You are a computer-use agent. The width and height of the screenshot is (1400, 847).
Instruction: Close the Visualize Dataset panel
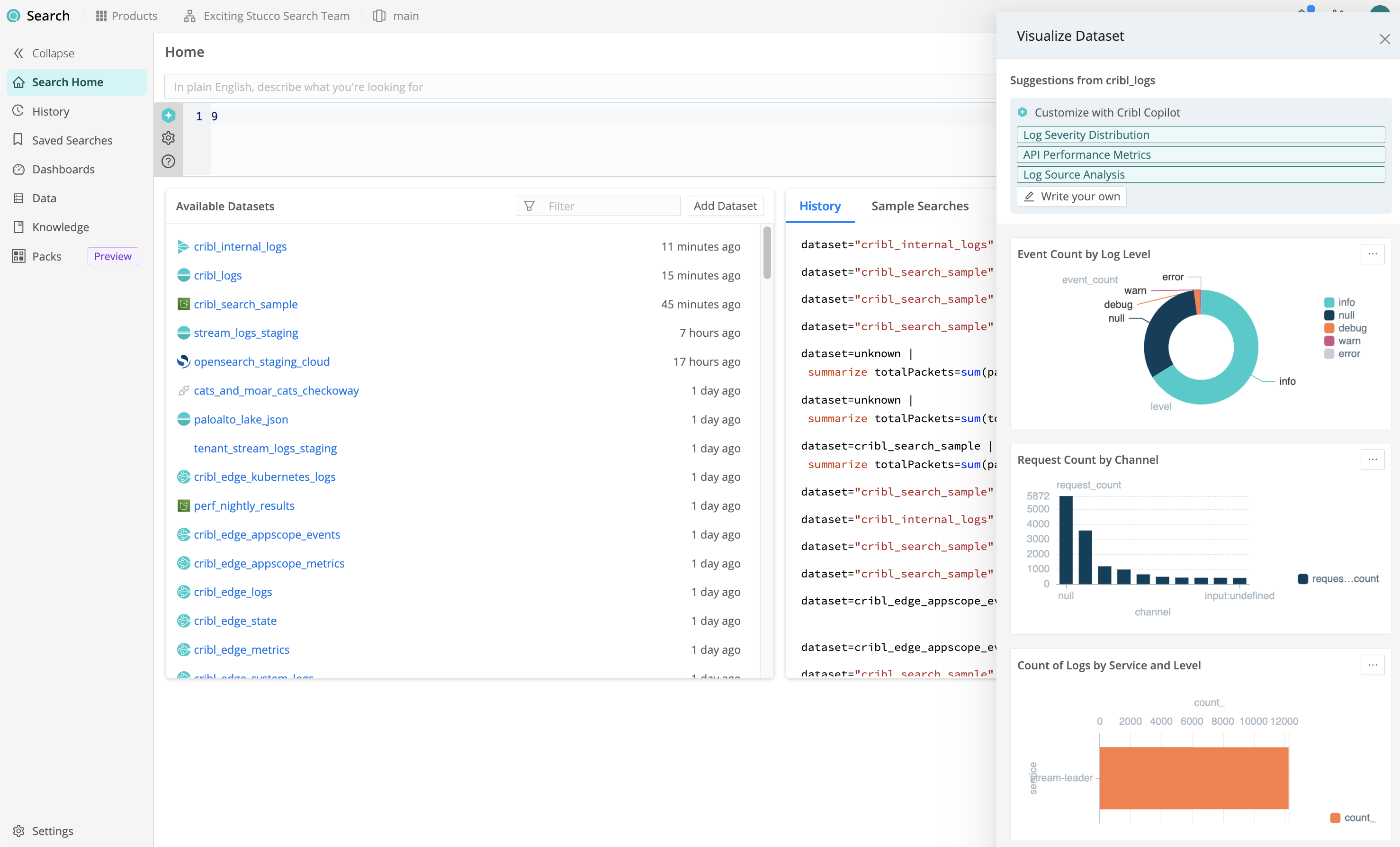click(x=1385, y=39)
